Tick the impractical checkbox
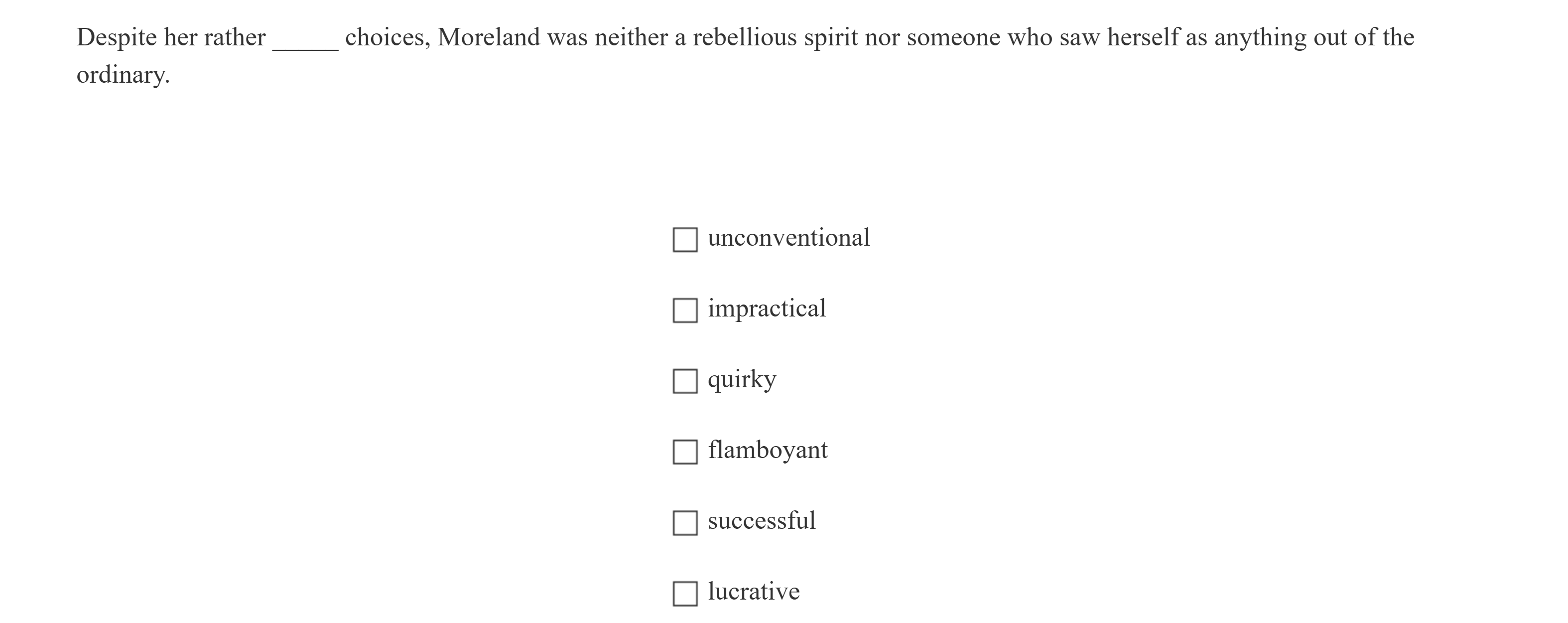 [685, 310]
